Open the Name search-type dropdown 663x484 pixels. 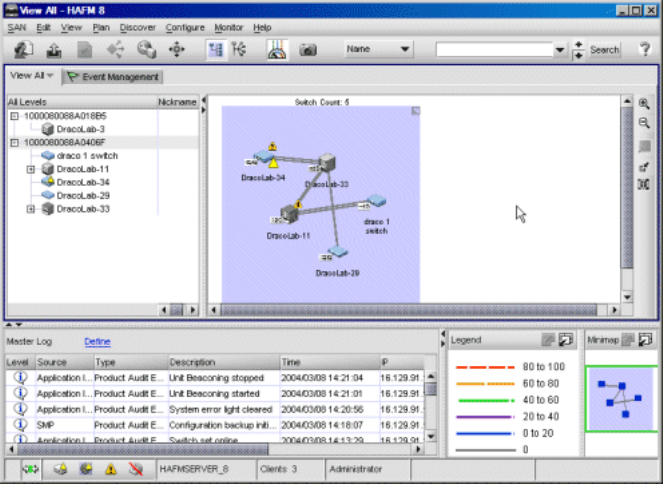pos(378,49)
